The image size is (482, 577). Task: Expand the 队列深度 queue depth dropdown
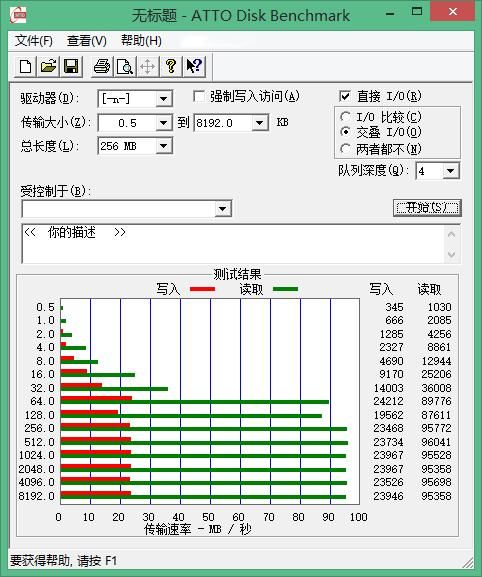450,171
